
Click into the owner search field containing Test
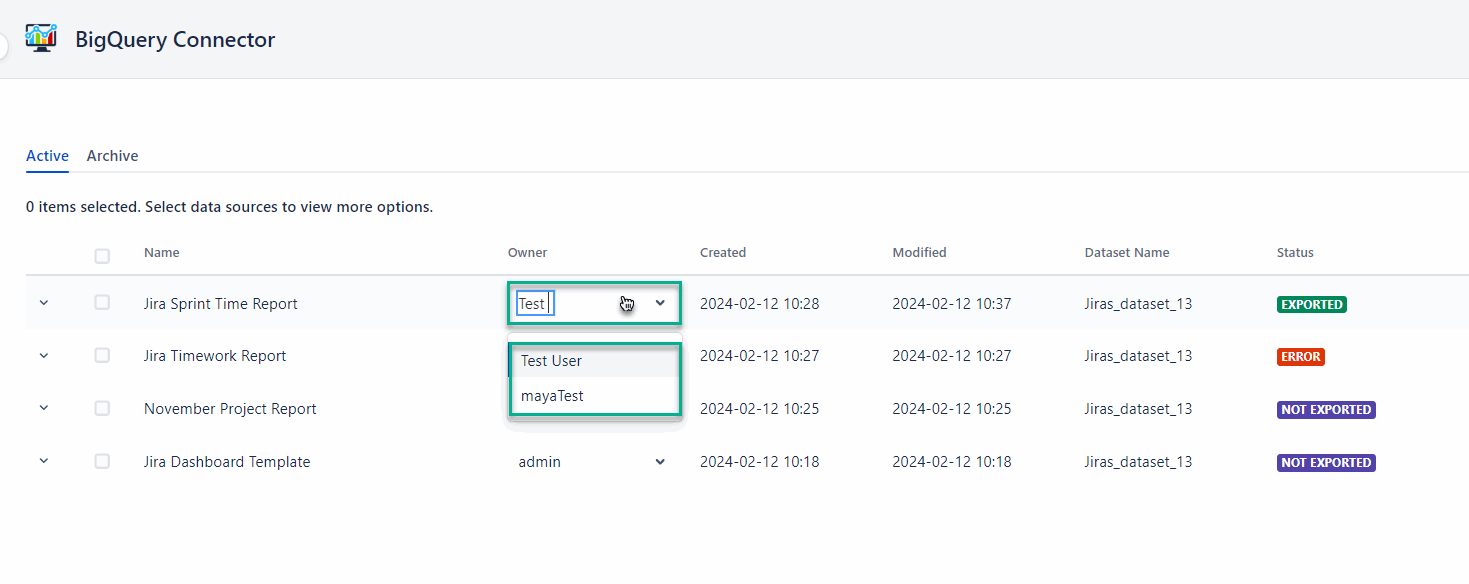pos(536,303)
